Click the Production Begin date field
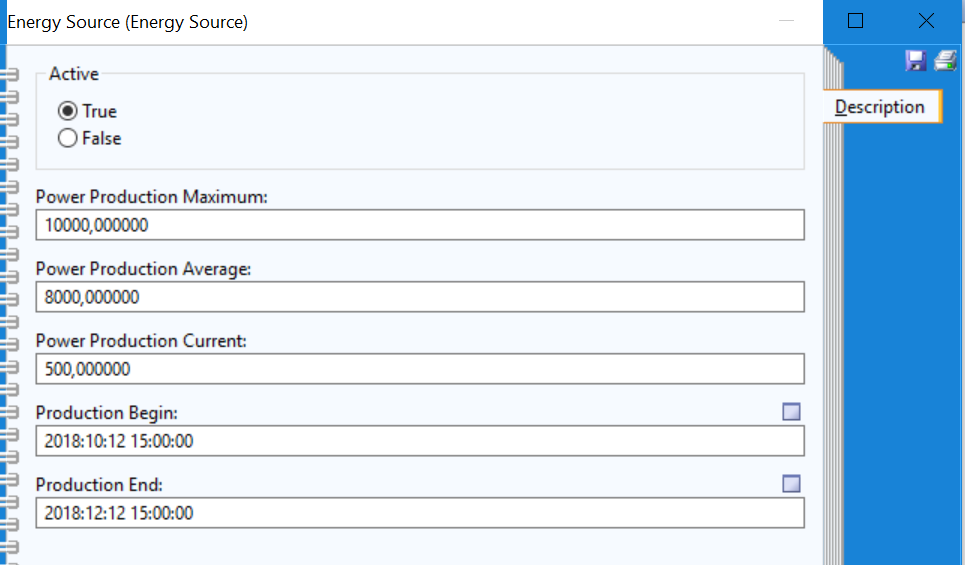The height and width of the screenshot is (565, 965). (x=420, y=441)
